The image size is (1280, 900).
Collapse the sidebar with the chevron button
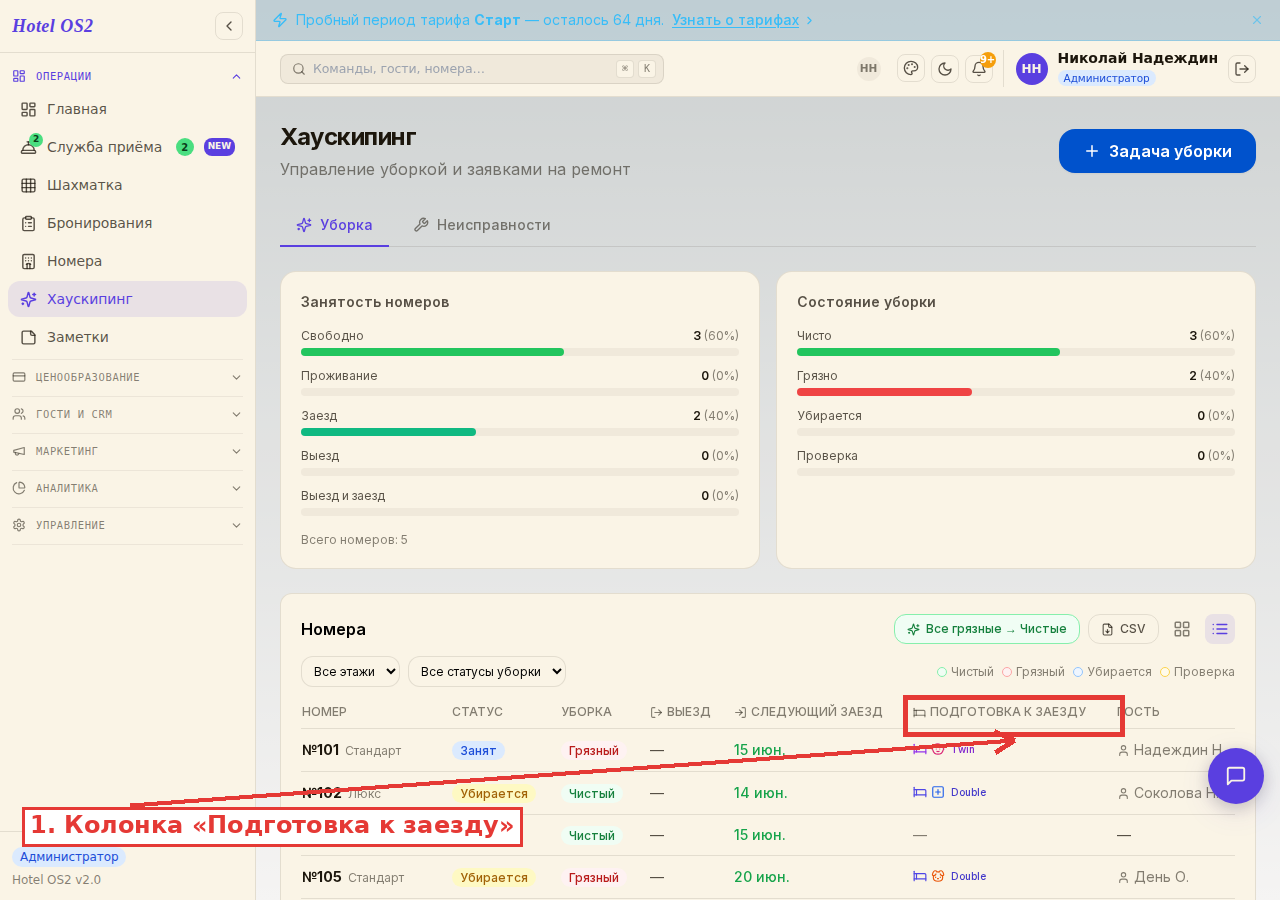point(229,26)
